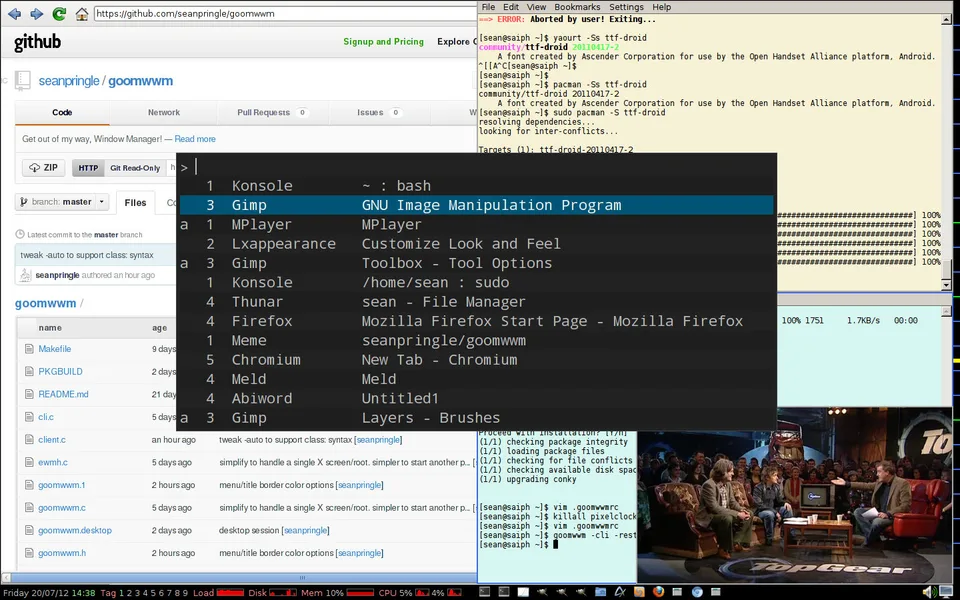Click the network monitor icon in the tray
Image resolution: width=960 pixels, height=600 pixels.
(x=947, y=592)
